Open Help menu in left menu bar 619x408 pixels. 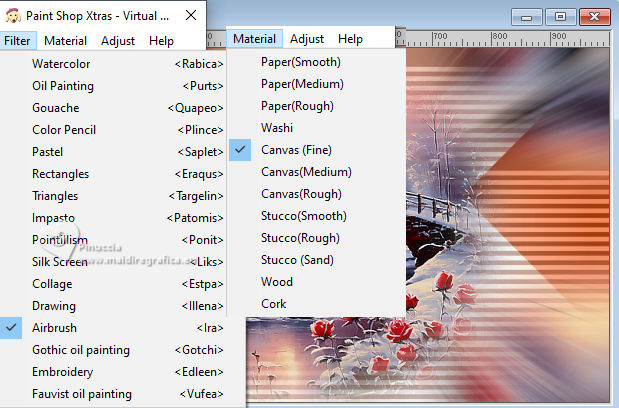click(161, 41)
